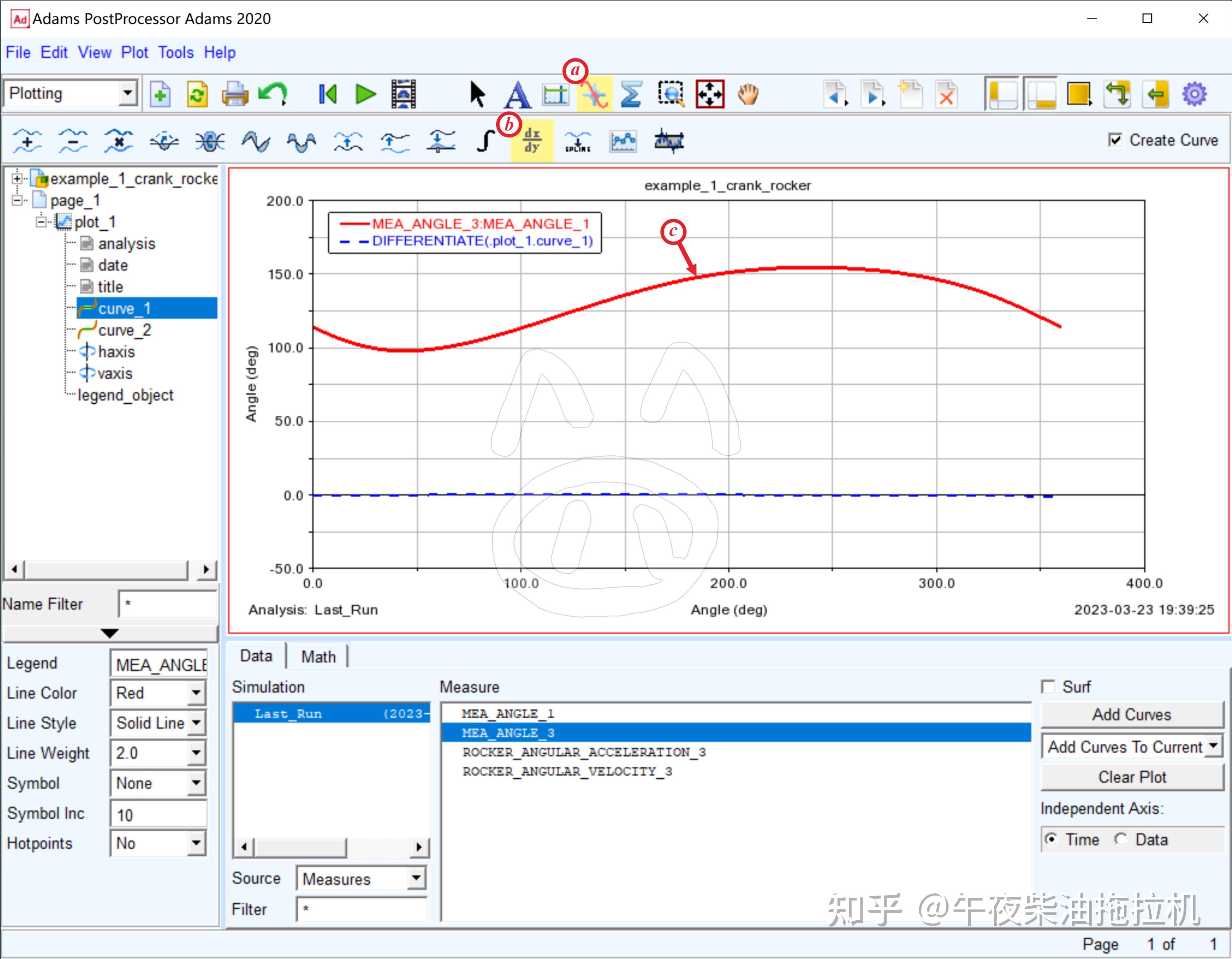The height and width of the screenshot is (959, 1232).
Task: Open the Line Color dropdown
Action: pyautogui.click(x=196, y=693)
